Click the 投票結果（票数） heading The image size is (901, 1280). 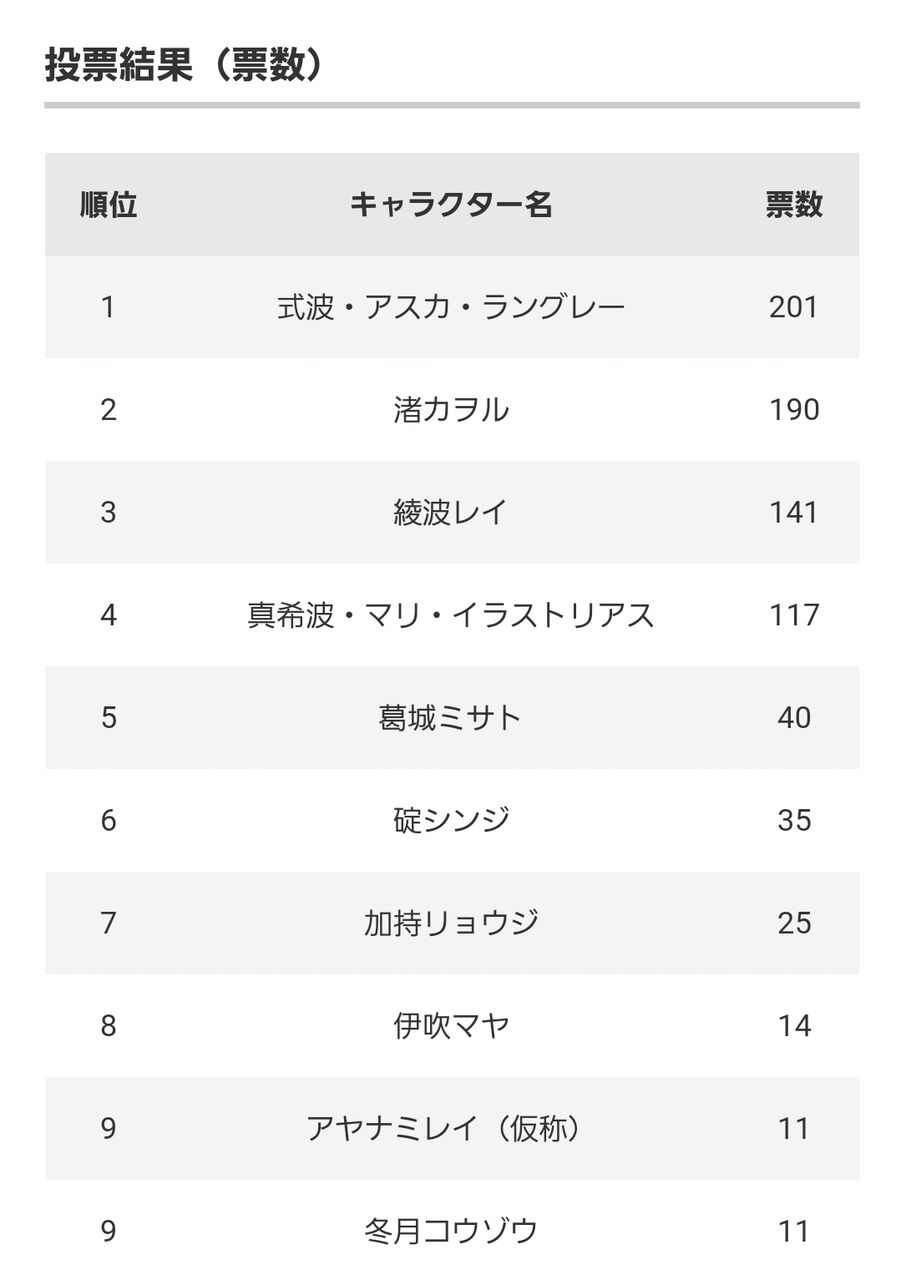pos(186,66)
